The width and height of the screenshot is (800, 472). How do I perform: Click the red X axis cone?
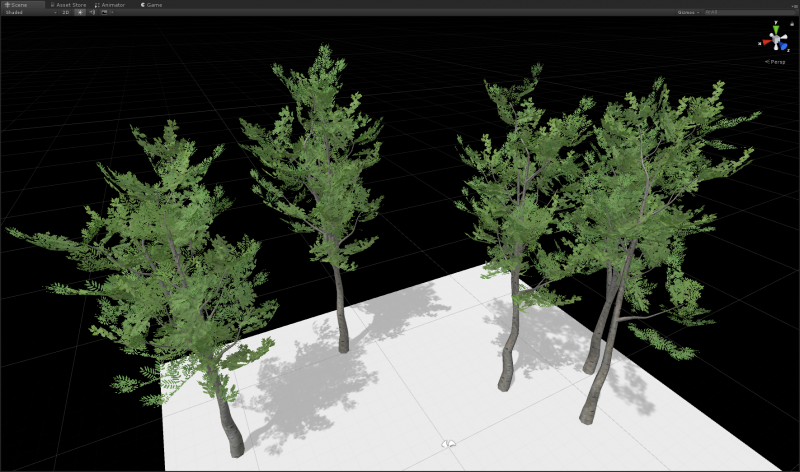(x=765, y=43)
